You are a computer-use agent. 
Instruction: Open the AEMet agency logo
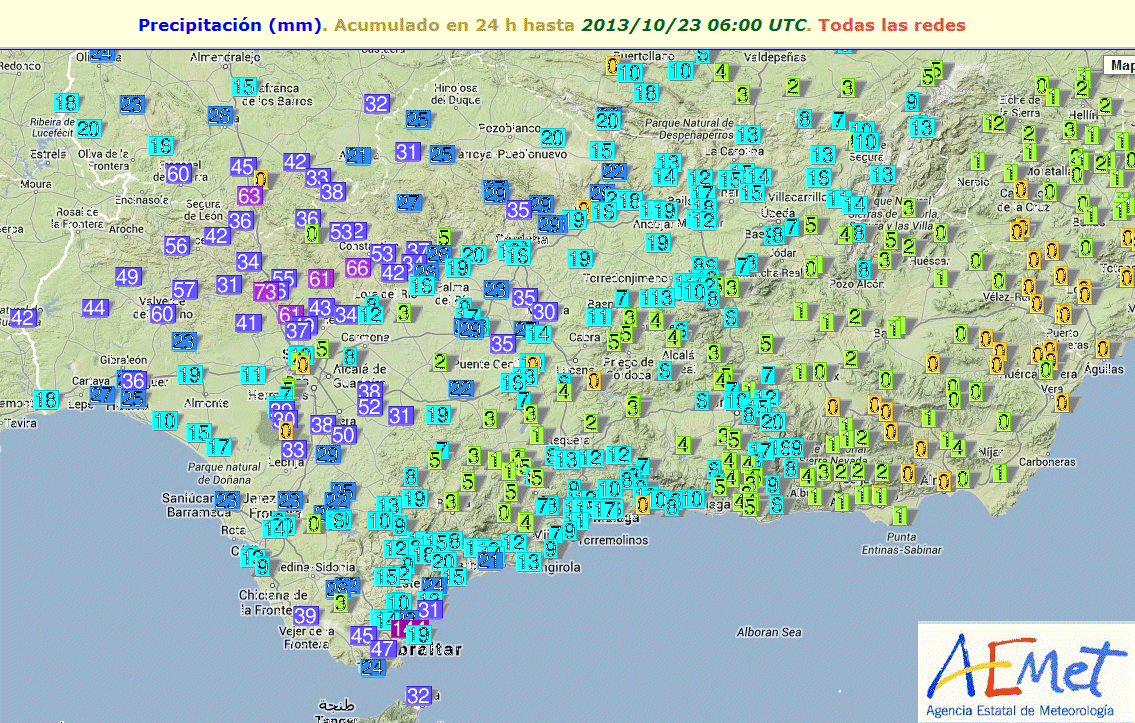1026,672
